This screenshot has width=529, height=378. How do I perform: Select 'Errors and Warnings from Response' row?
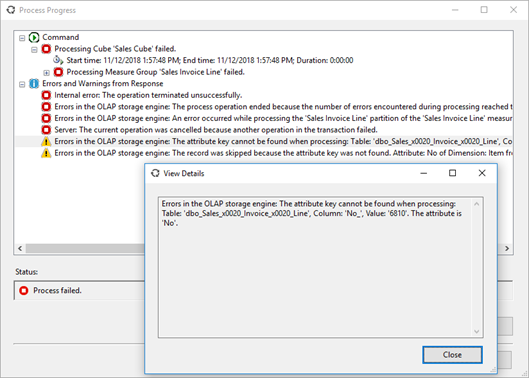(x=103, y=83)
